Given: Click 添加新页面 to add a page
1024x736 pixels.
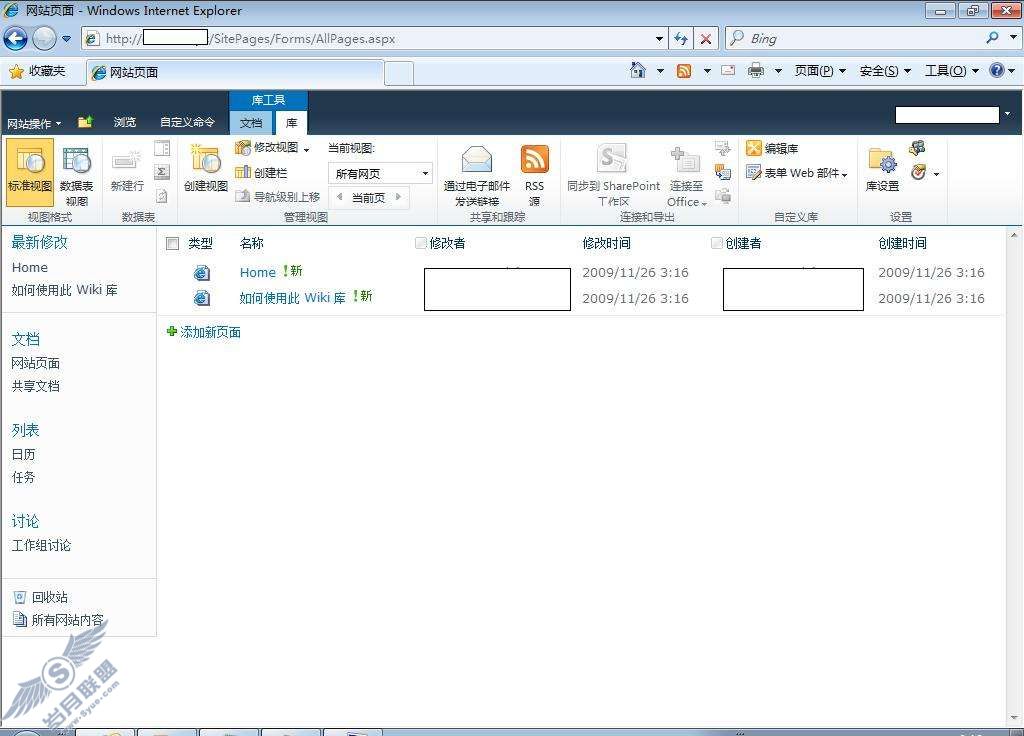Looking at the screenshot, I should 210,332.
